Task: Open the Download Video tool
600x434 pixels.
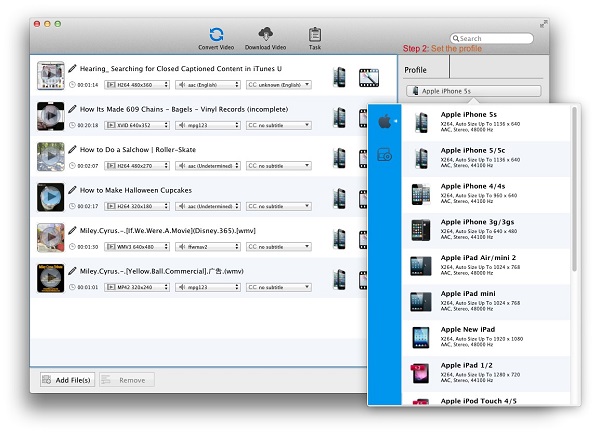Action: point(266,38)
